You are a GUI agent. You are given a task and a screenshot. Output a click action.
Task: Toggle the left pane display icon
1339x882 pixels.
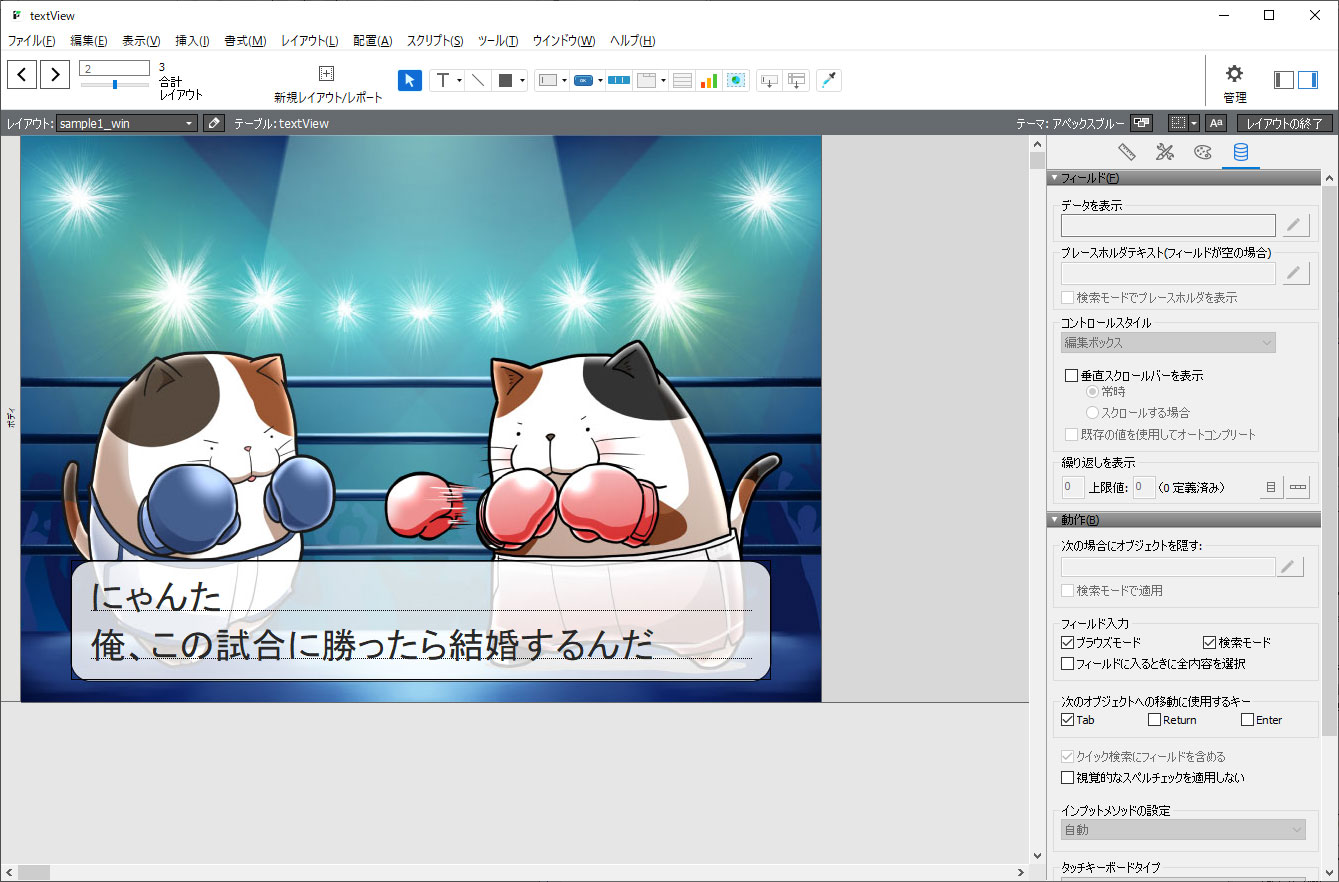(x=1284, y=80)
